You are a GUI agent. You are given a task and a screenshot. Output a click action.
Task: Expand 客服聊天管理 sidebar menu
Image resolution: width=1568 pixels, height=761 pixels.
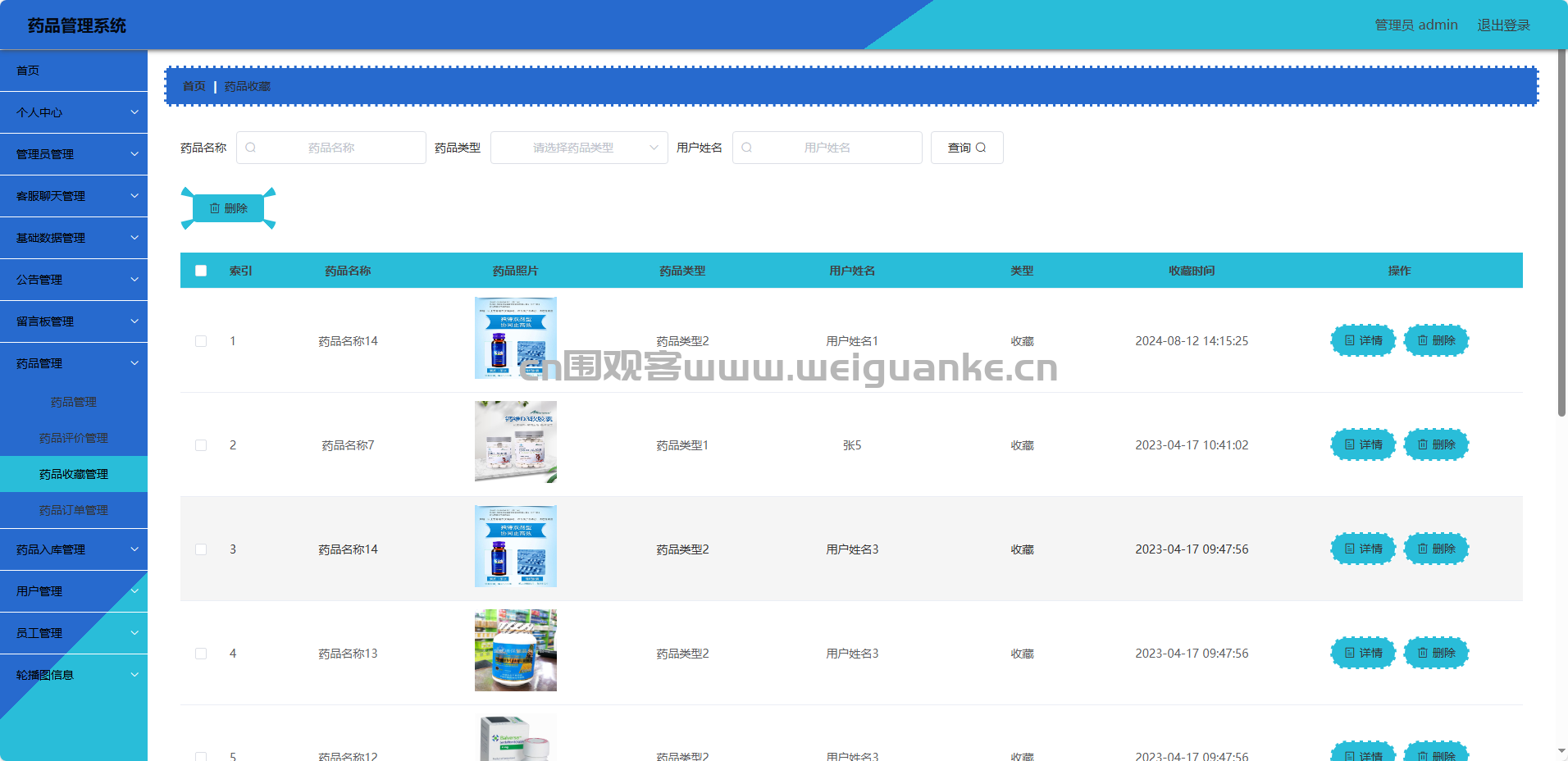click(74, 196)
